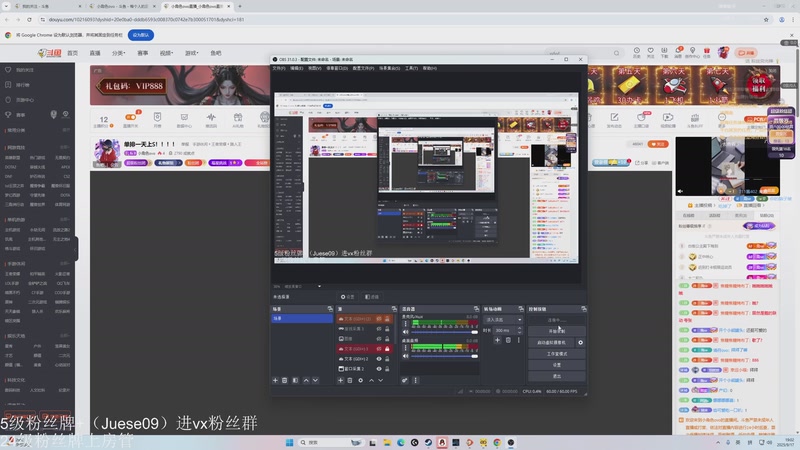Viewport: 800px width, 450px height.
Task: Adjust desktop audio volume slider
Action: click(x=444, y=356)
